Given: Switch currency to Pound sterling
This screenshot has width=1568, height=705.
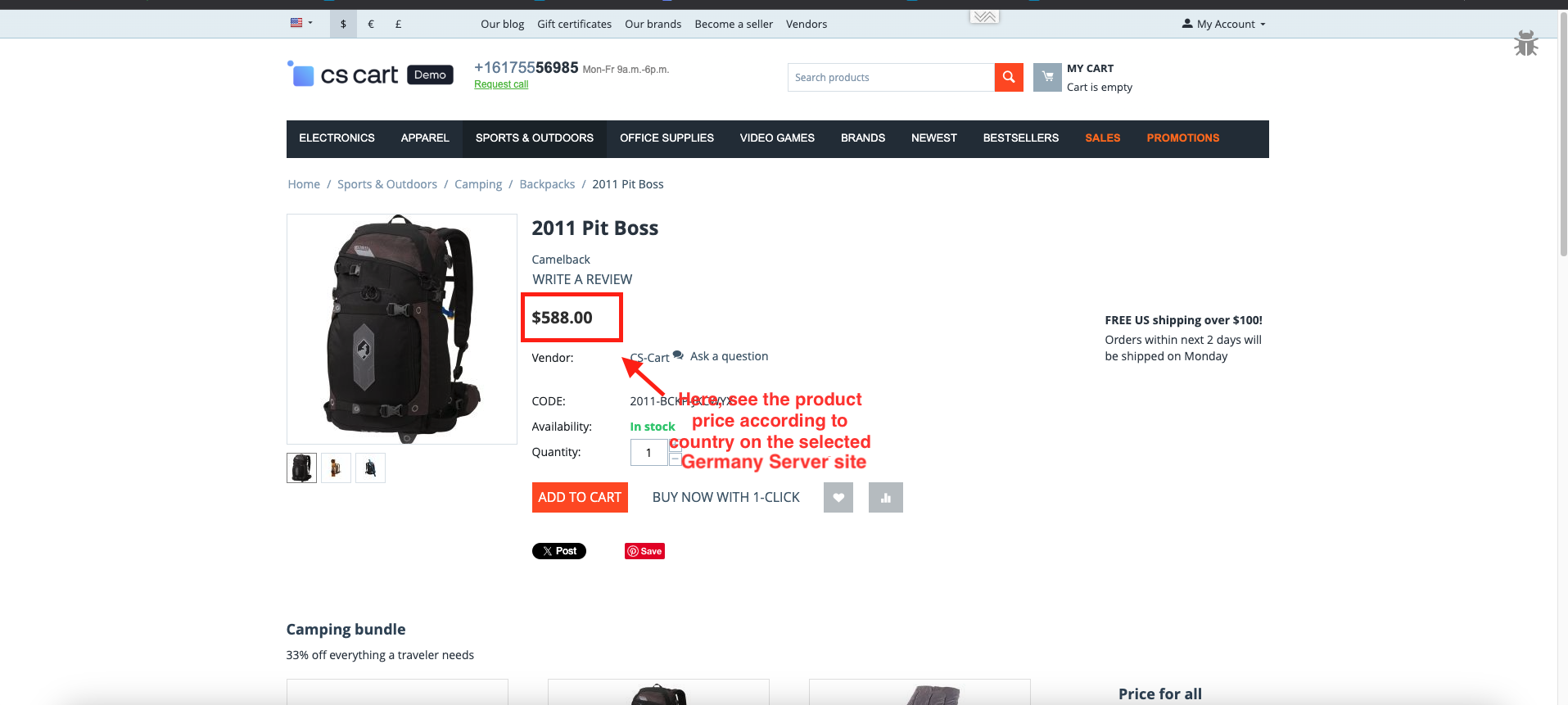Looking at the screenshot, I should click(x=398, y=24).
